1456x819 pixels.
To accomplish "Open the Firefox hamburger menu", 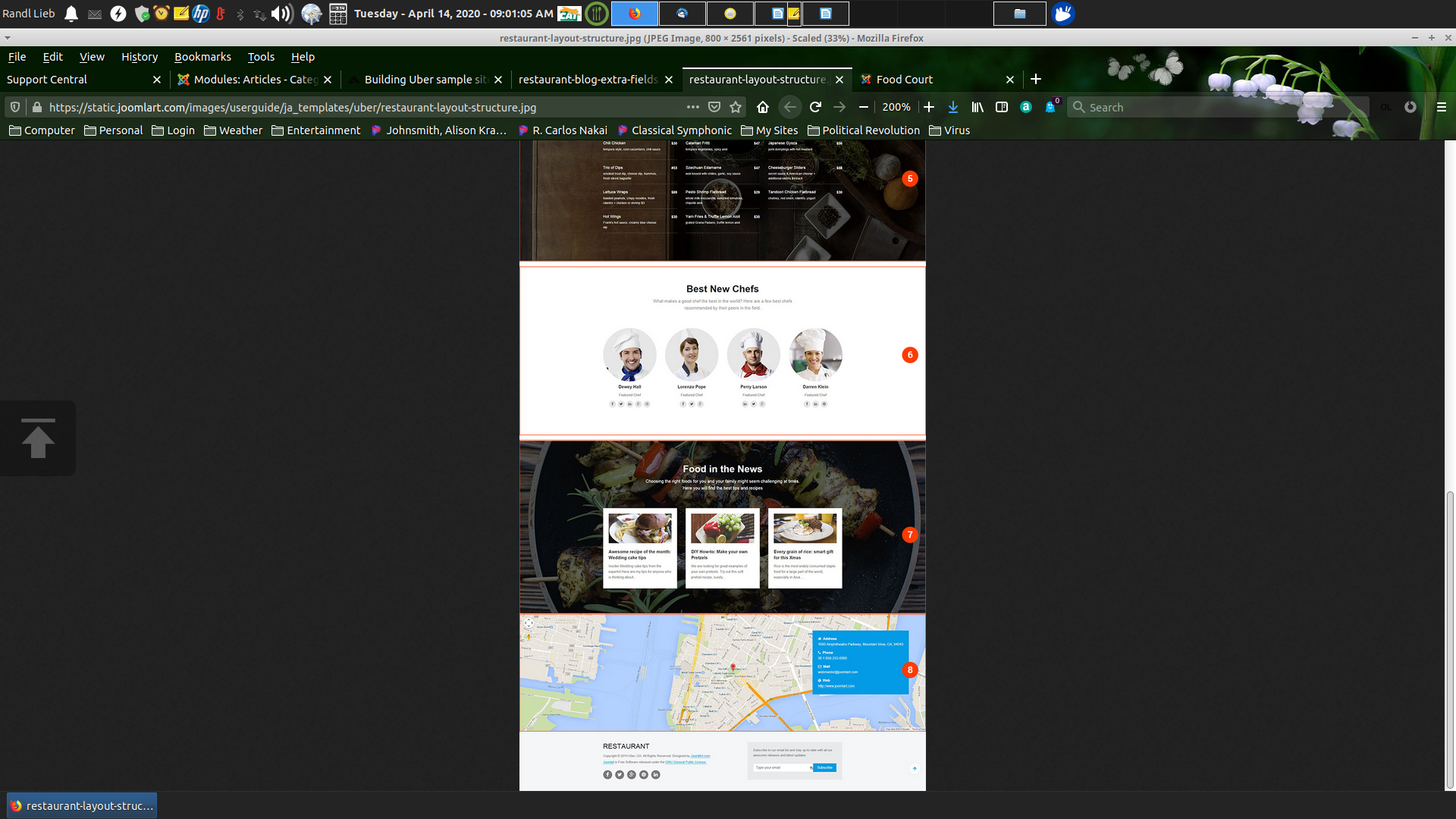I will (x=1441, y=107).
